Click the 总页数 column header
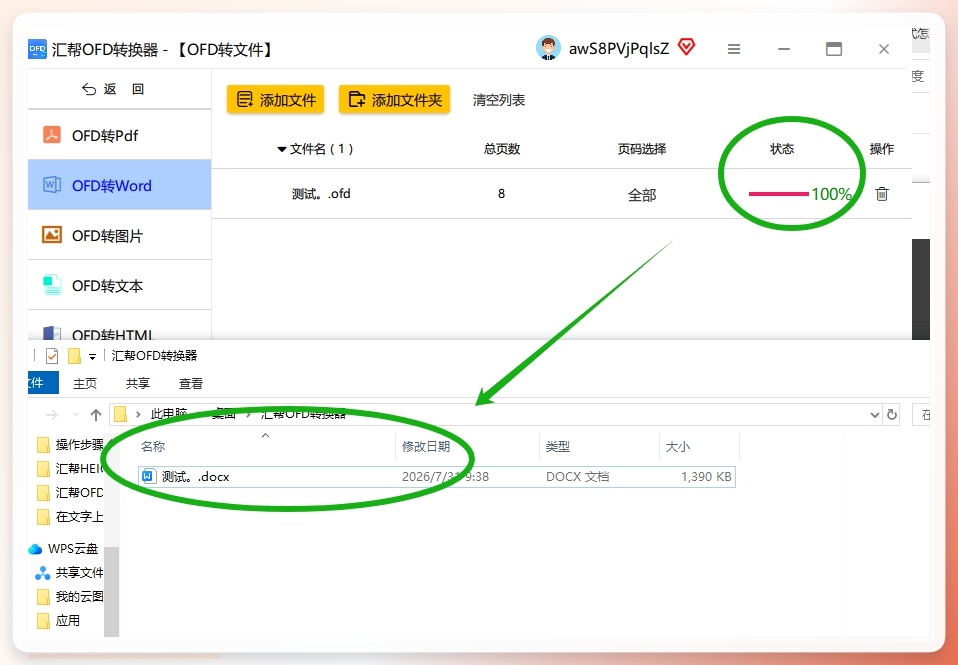Viewport: 958px width, 665px height. coord(502,149)
